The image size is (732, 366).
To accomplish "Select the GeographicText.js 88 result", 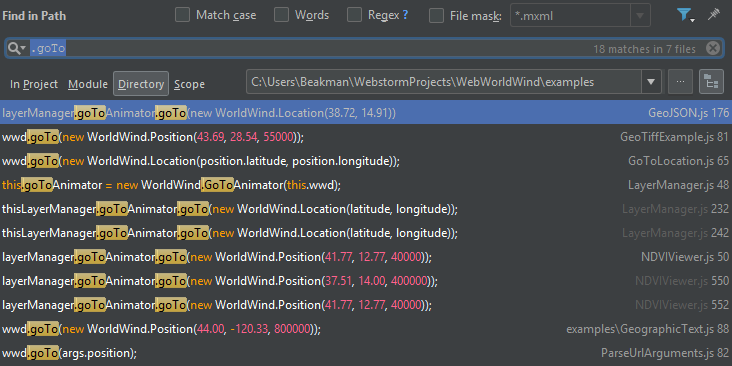I will pyautogui.click(x=366, y=329).
